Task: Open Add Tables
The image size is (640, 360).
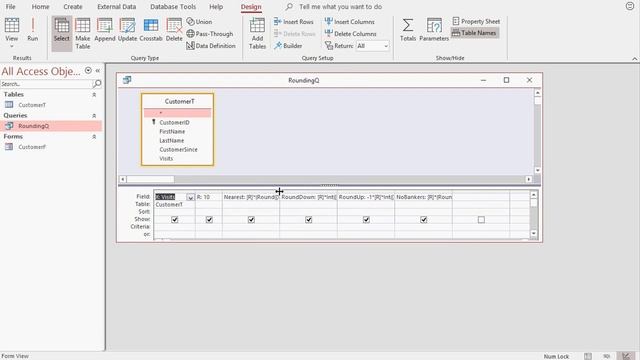Action: [x=257, y=33]
